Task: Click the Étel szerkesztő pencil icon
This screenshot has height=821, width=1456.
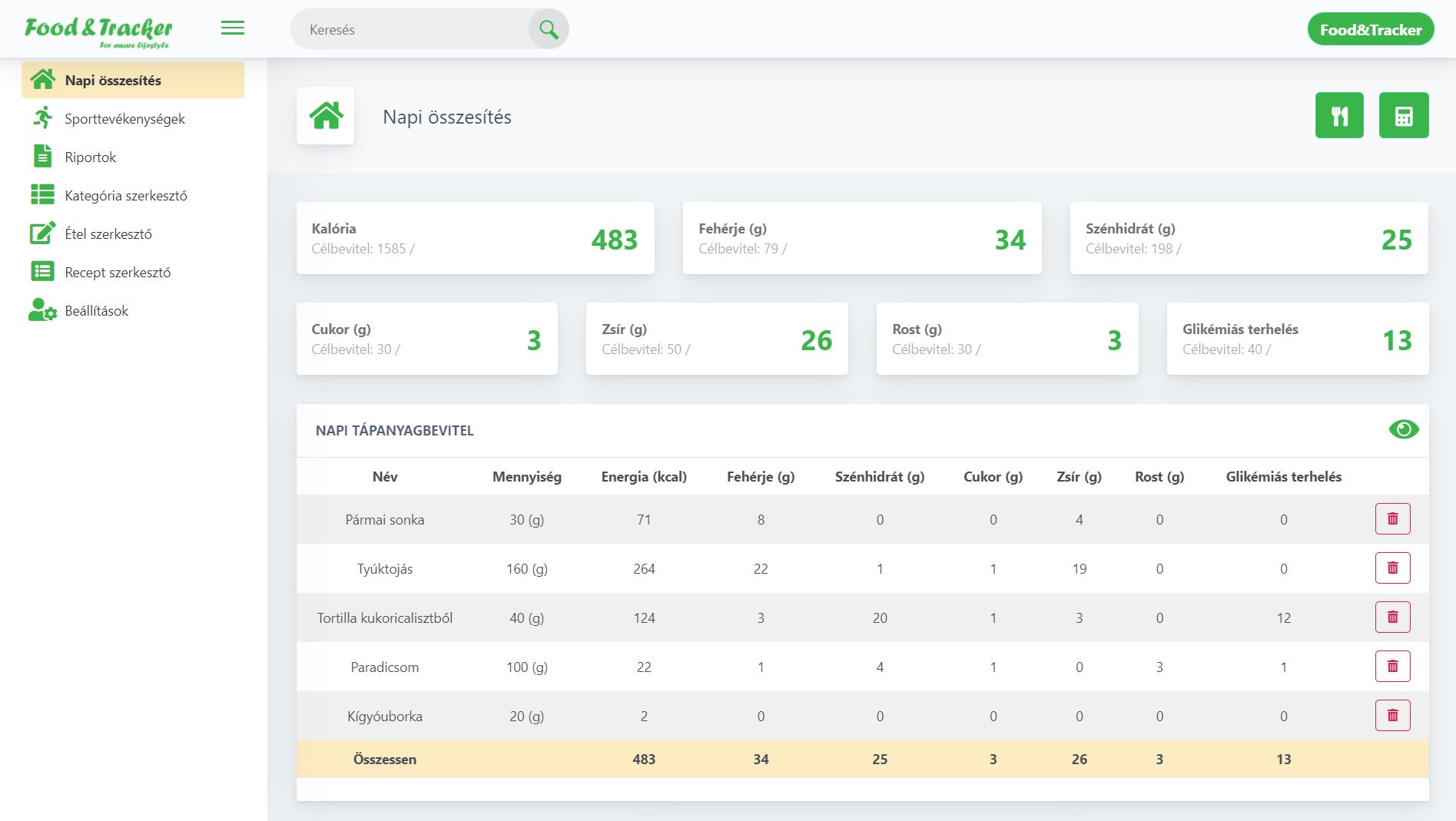Action: [x=42, y=233]
